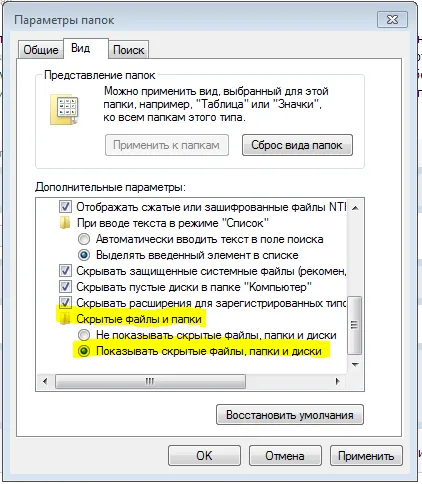This screenshot has height=484, width=422.
Task: Click Восстановить умолчания button
Action: [x=290, y=415]
